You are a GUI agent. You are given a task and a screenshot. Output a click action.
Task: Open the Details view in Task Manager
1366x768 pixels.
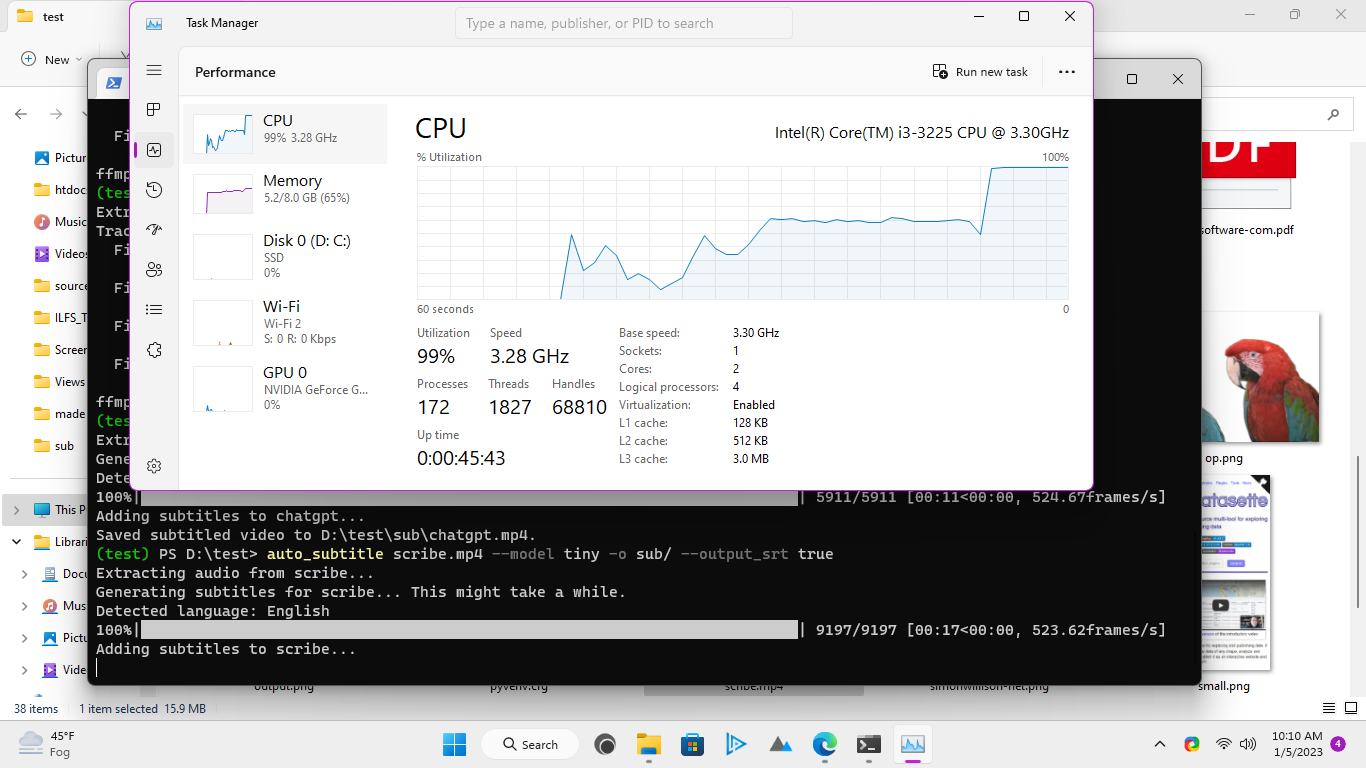click(x=153, y=309)
